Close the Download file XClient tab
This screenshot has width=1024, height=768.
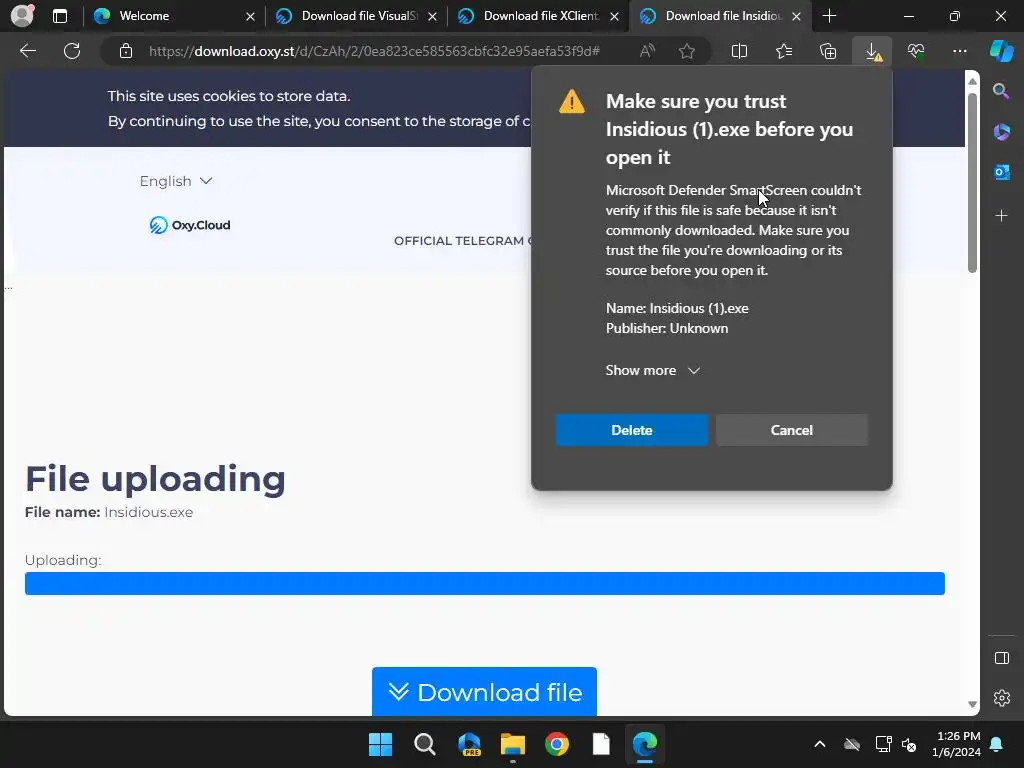pos(614,16)
